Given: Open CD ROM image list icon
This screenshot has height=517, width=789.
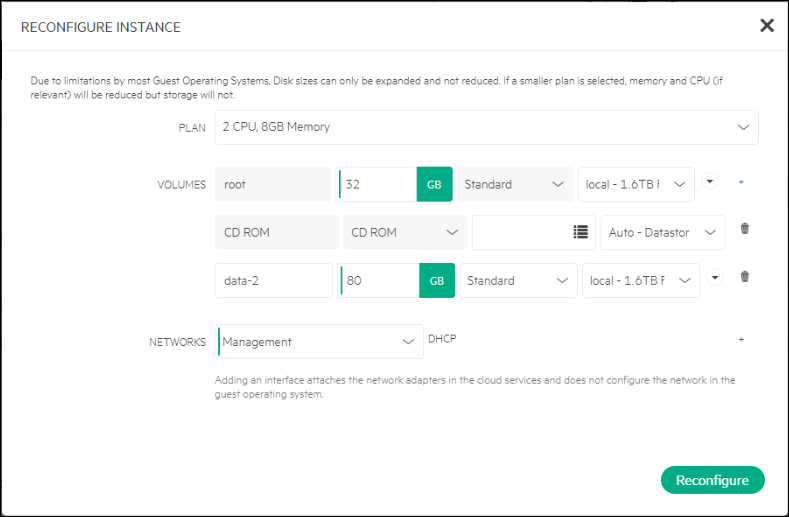Looking at the screenshot, I should point(580,232).
